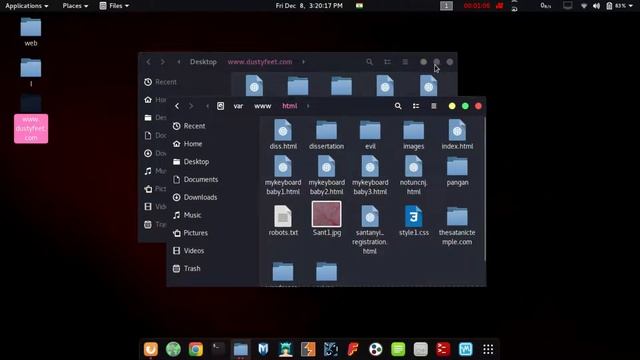Open hamburger menu in html window
Viewport: 640px width, 360px height.
[x=434, y=106]
